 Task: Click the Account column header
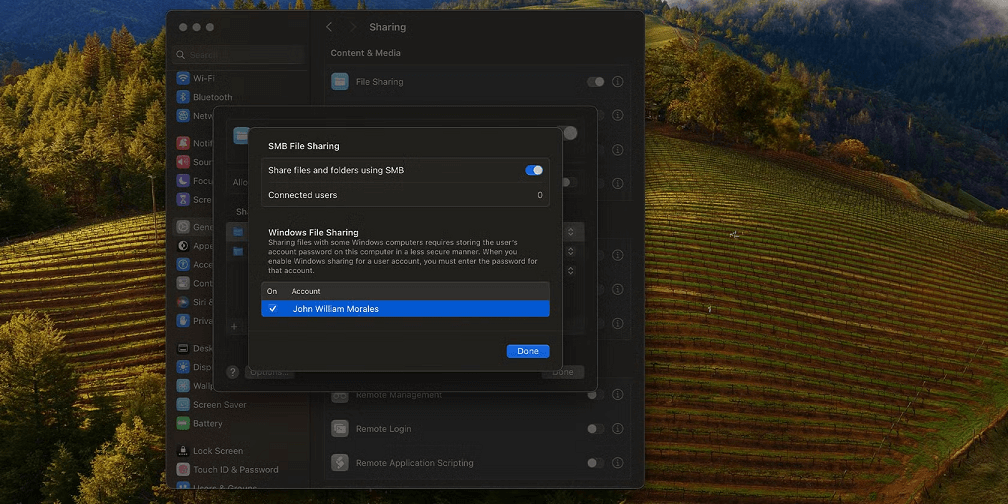[x=306, y=291]
